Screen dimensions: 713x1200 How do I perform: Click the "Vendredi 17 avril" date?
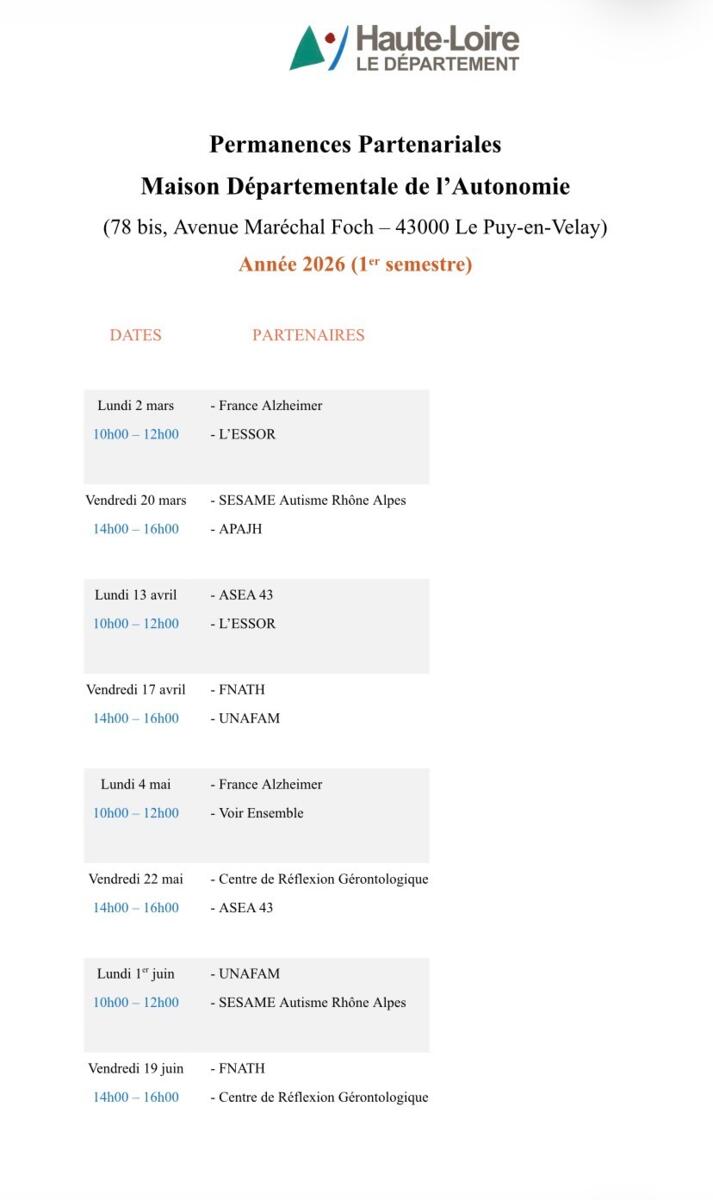point(135,690)
